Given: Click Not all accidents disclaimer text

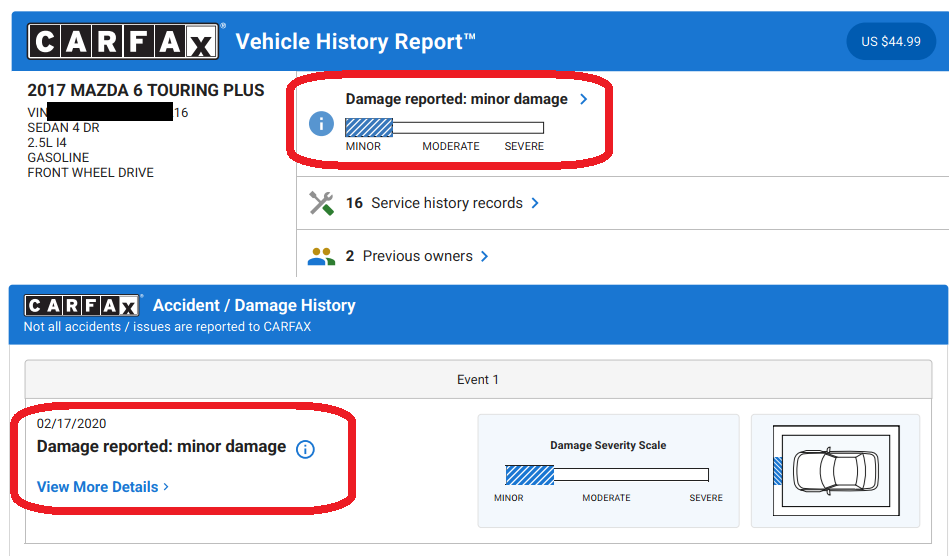Looking at the screenshot, I should tap(168, 327).
